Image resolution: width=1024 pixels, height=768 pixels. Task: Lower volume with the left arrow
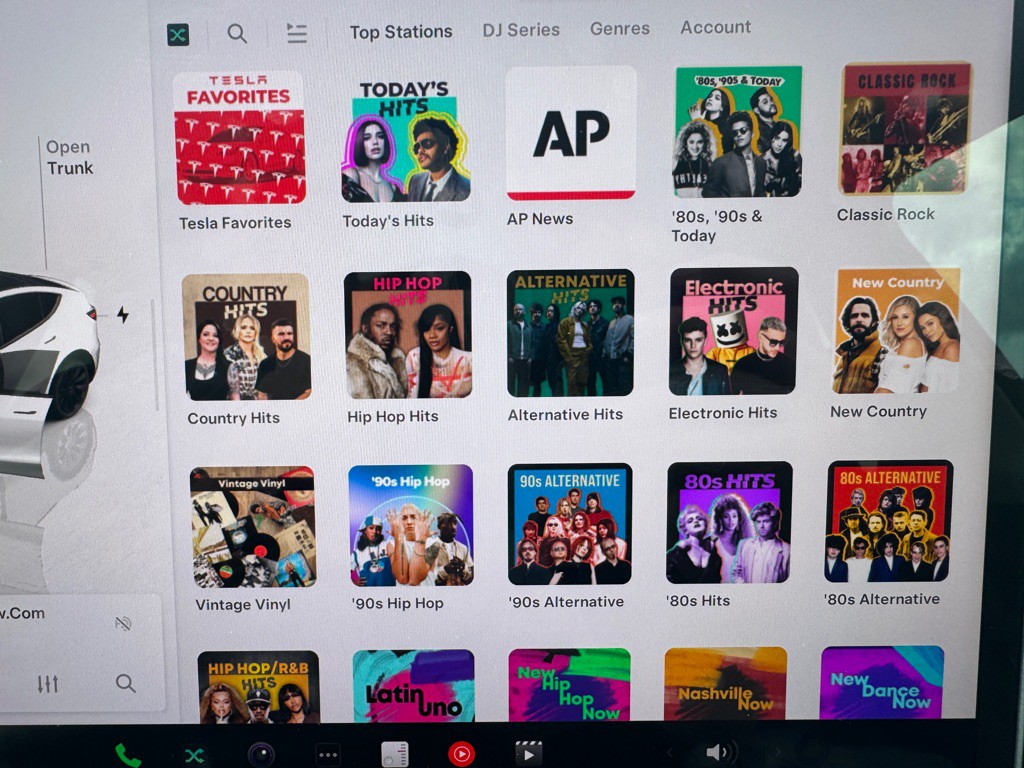click(x=669, y=753)
